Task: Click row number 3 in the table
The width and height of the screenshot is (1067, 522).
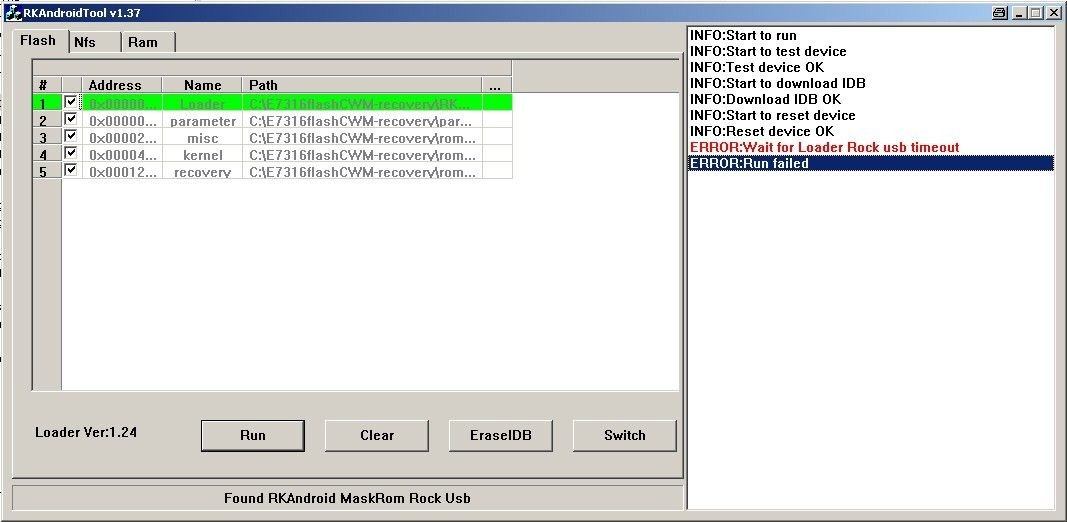Action: click(x=47, y=137)
